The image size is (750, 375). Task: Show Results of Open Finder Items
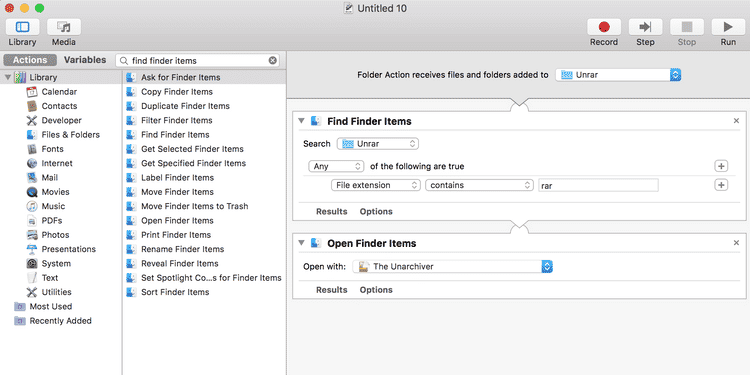331,290
